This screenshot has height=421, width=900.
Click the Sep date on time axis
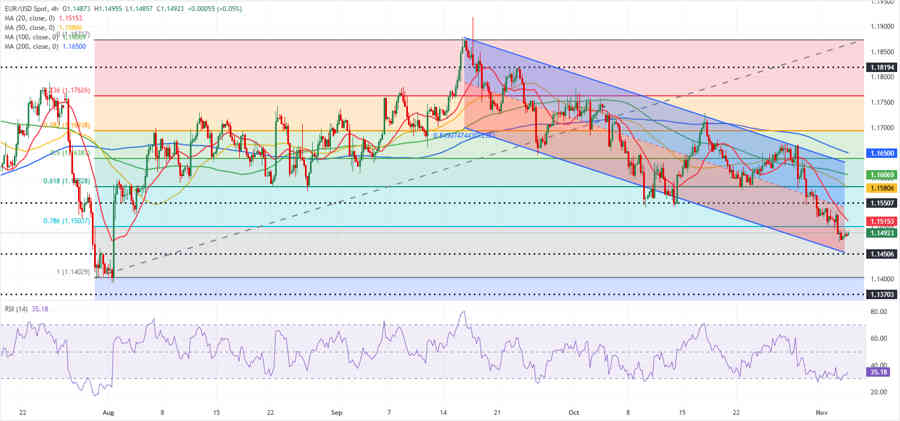point(337,411)
